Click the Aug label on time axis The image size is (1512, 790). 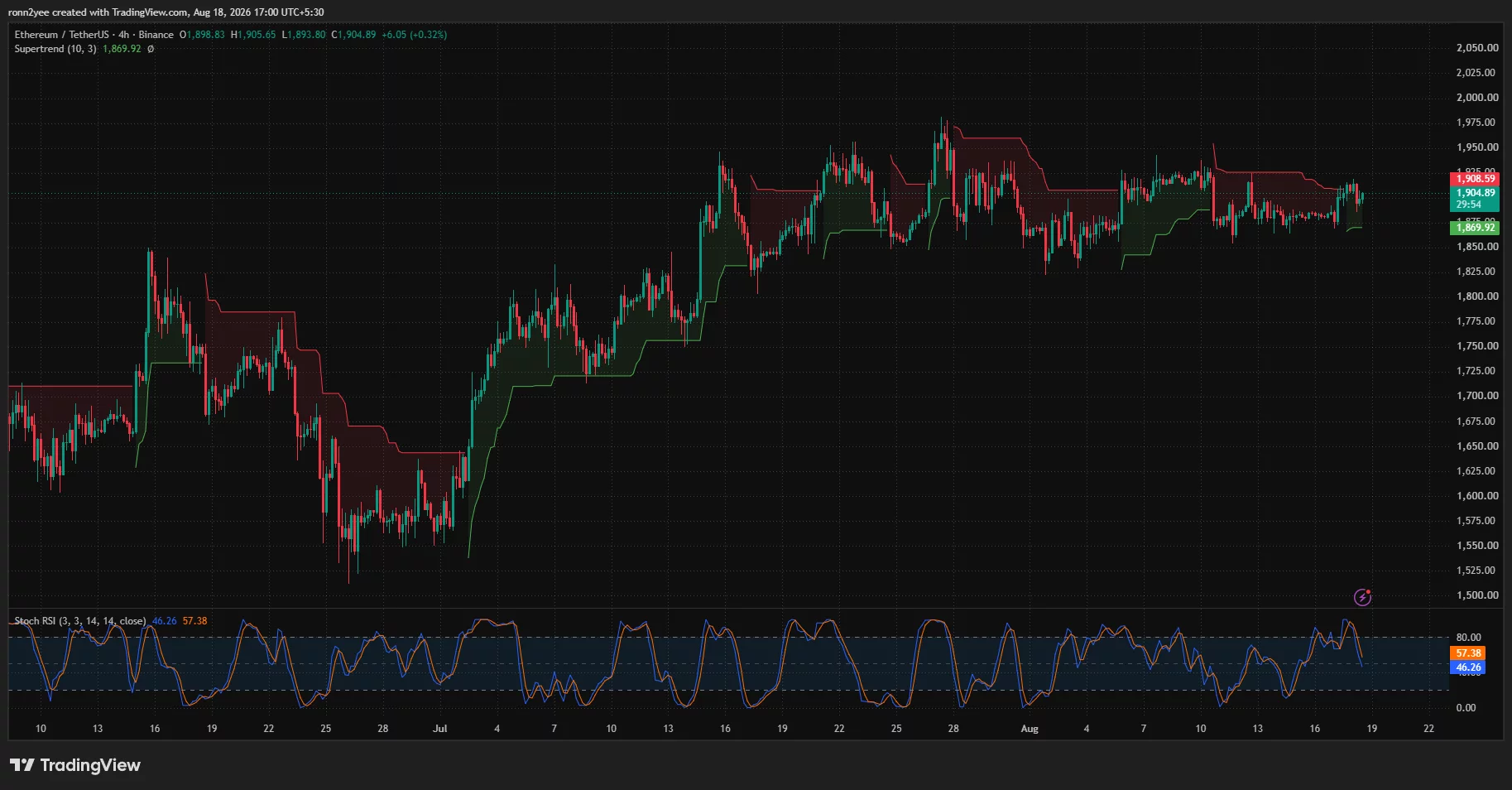(1030, 729)
